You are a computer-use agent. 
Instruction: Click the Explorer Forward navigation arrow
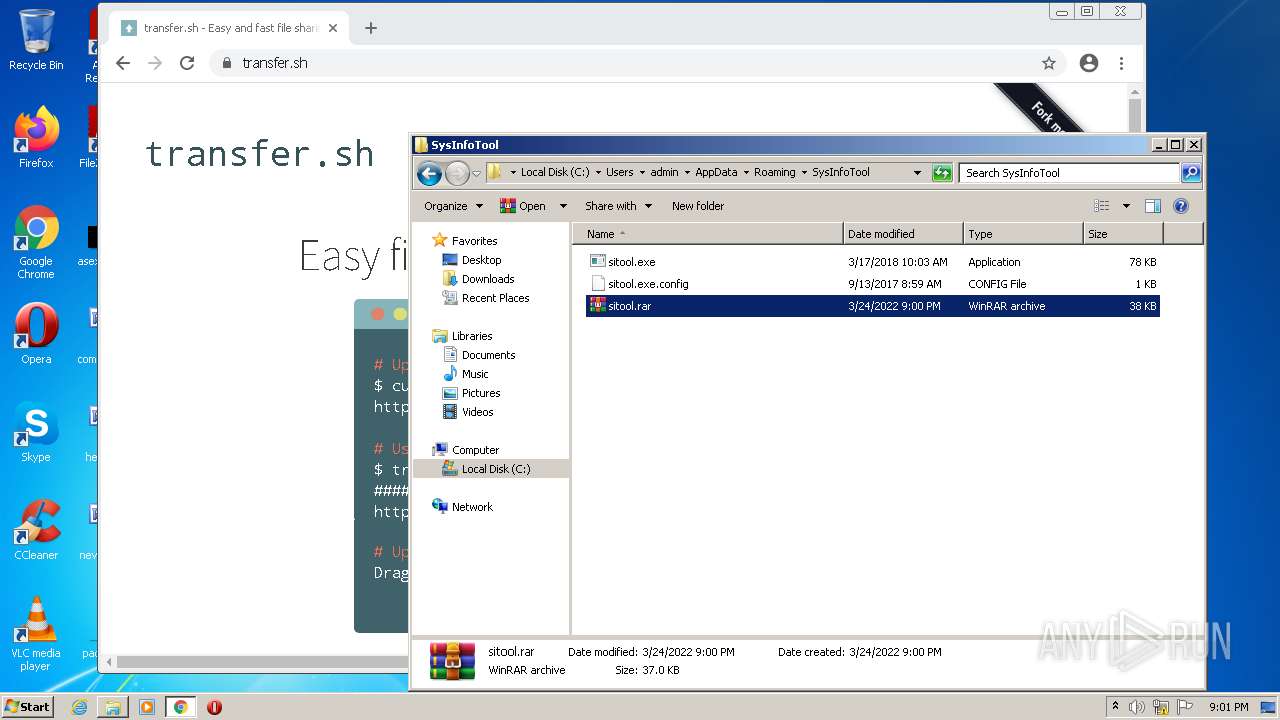(x=457, y=173)
